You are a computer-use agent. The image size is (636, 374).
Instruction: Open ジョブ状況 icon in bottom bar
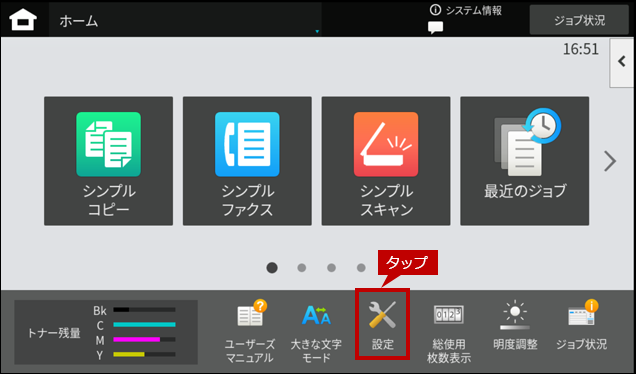pyautogui.click(x=582, y=325)
